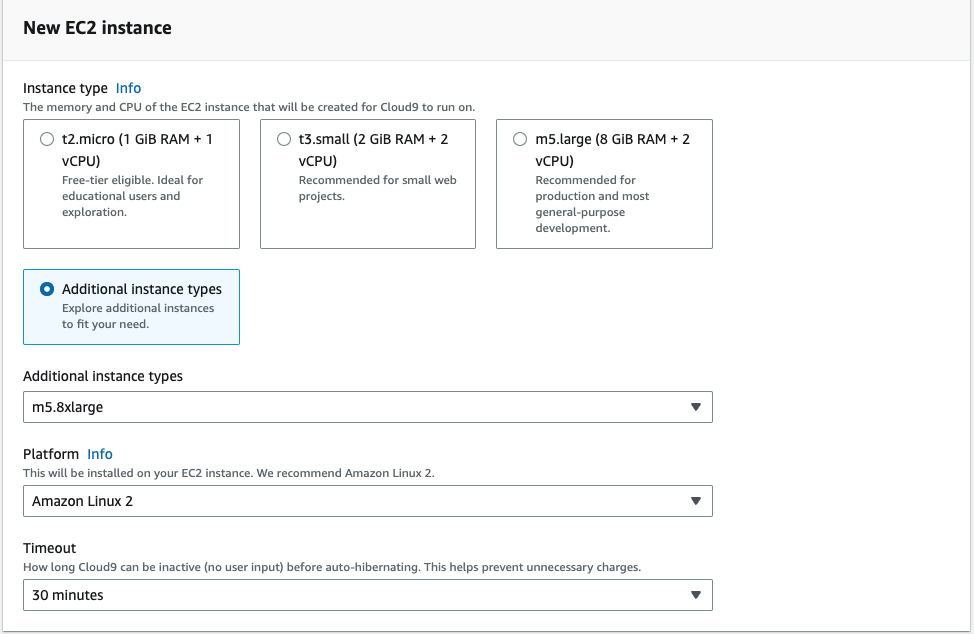Click the Additional instance types card
The image size is (974, 634).
point(131,307)
